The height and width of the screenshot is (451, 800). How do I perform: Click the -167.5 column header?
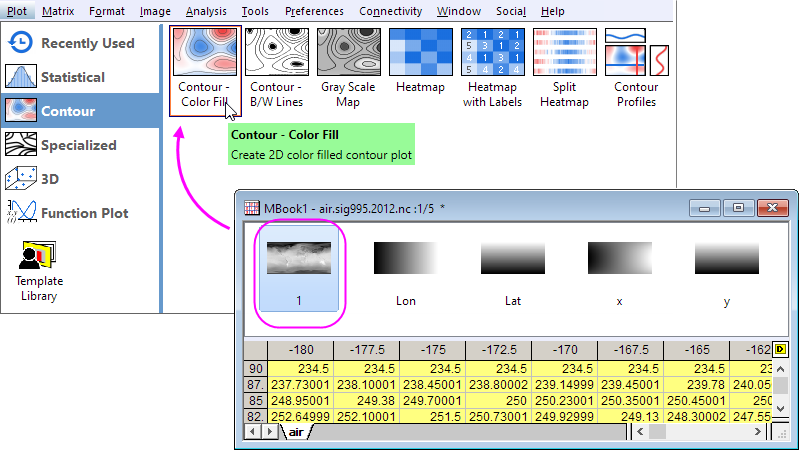[631, 350]
